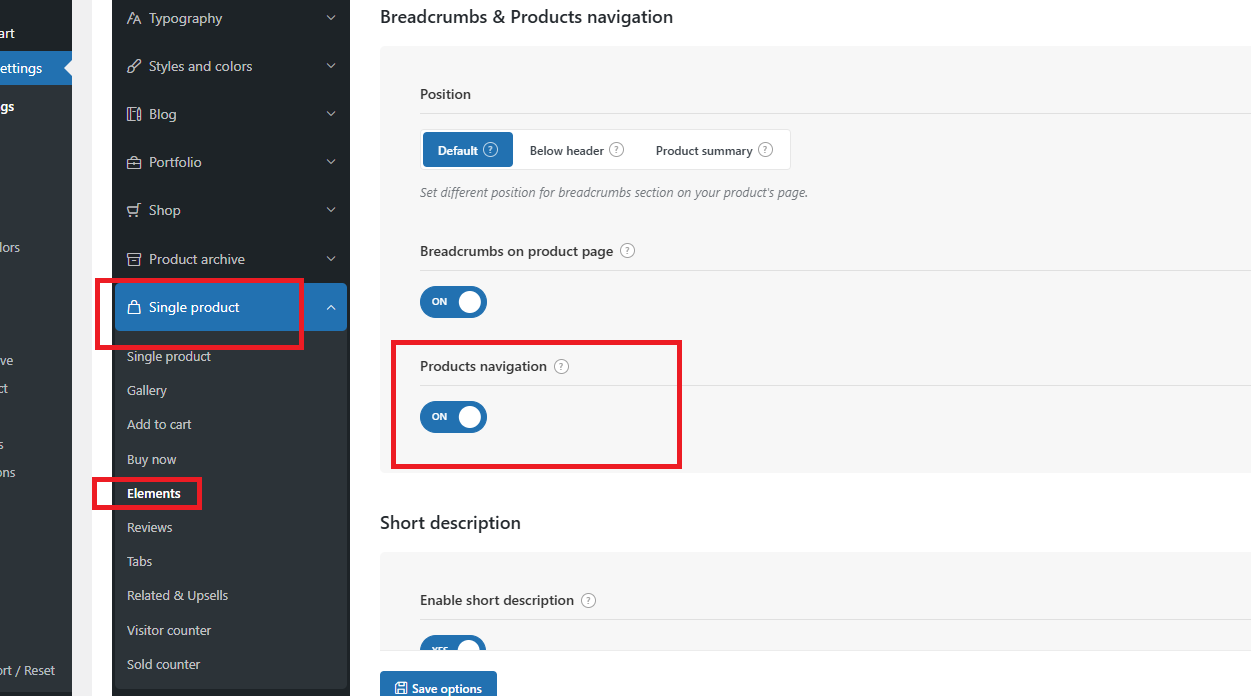Click the Short description heading
This screenshot has width=1251, height=696.
450,523
